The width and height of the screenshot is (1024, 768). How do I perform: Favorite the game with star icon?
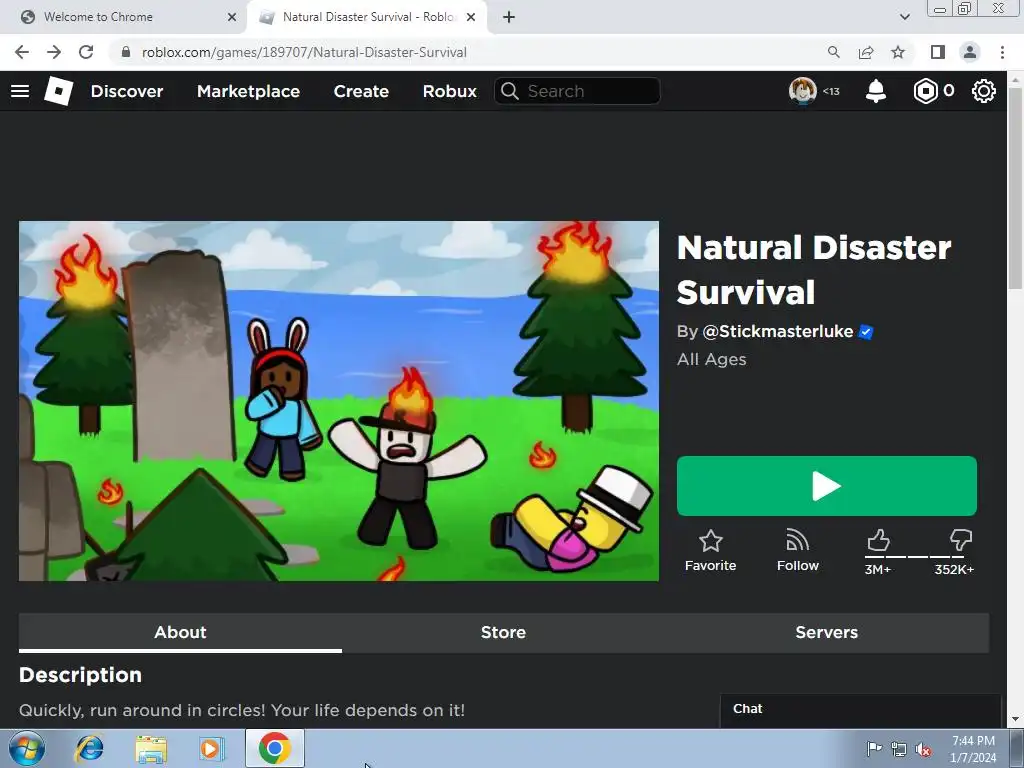711,541
